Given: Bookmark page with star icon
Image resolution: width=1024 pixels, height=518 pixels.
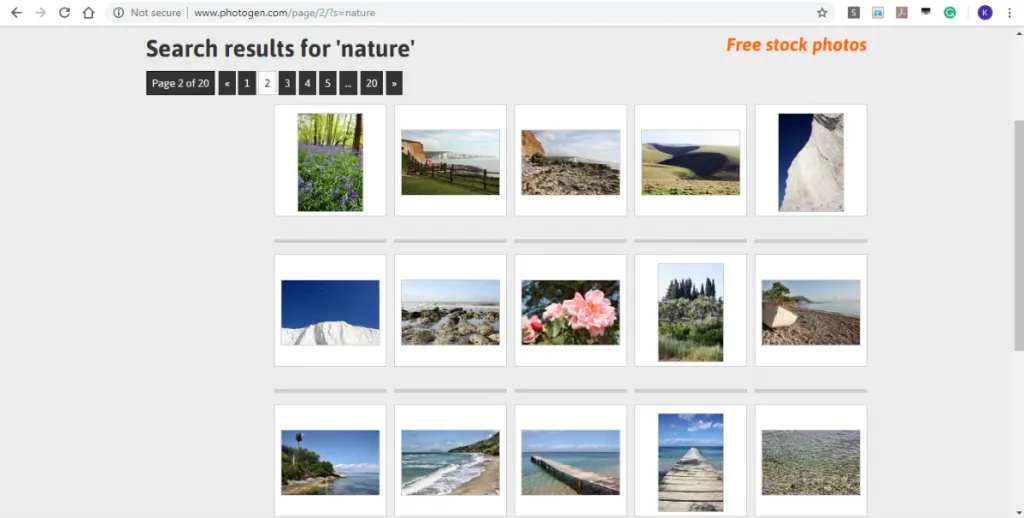Looking at the screenshot, I should pyautogui.click(x=822, y=12).
